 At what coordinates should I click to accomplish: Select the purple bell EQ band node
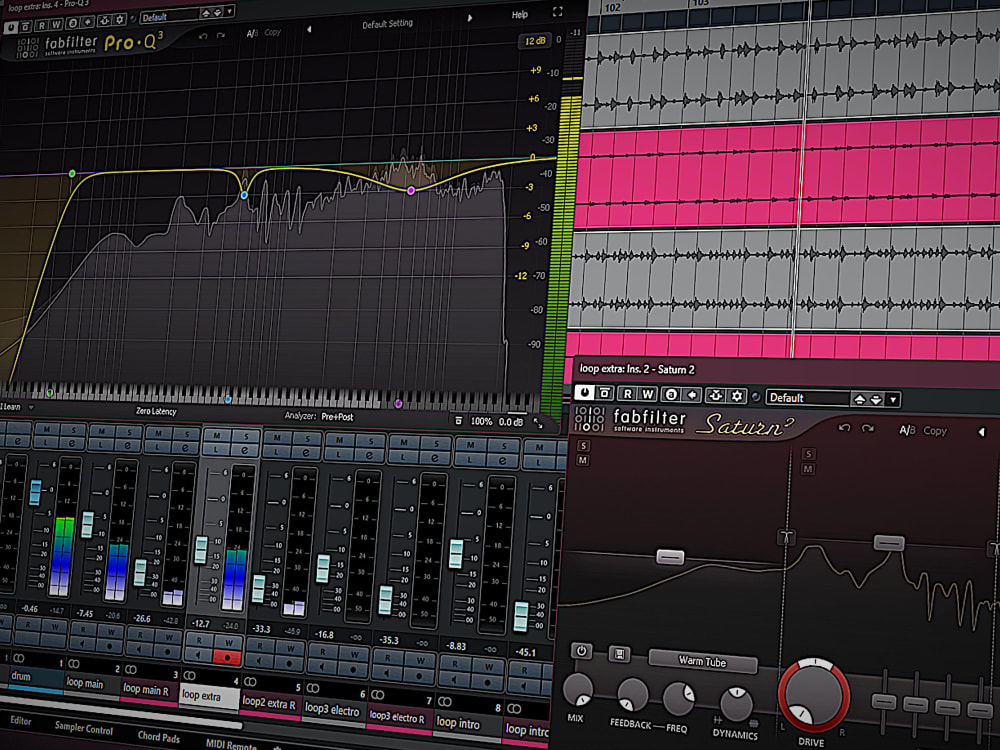(x=411, y=190)
